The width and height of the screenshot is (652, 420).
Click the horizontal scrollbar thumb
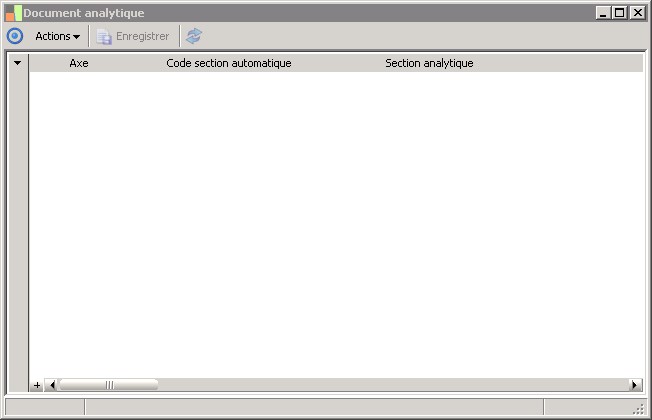[x=109, y=385]
